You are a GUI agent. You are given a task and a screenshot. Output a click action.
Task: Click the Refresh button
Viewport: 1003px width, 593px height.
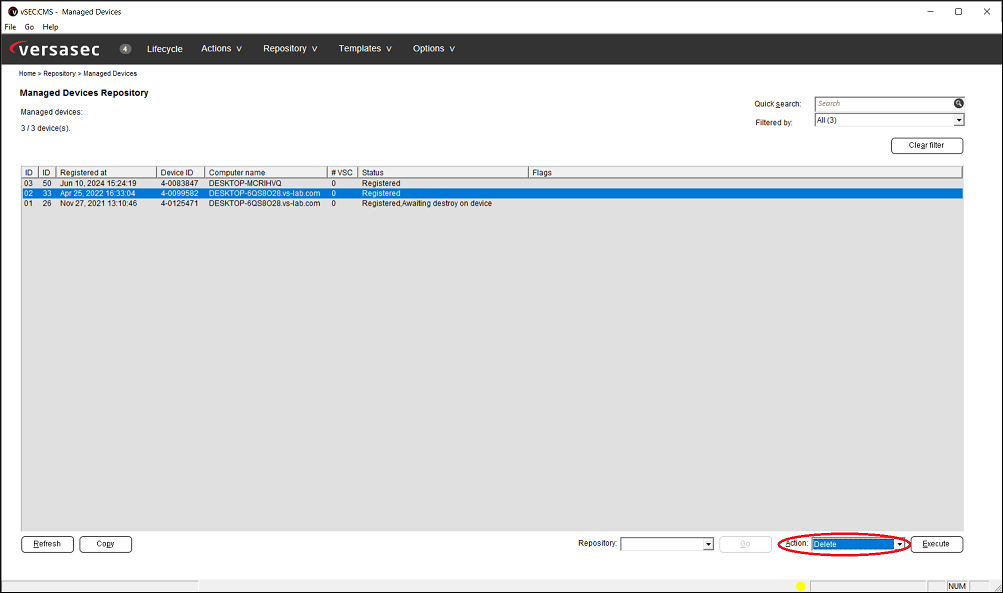tap(47, 544)
